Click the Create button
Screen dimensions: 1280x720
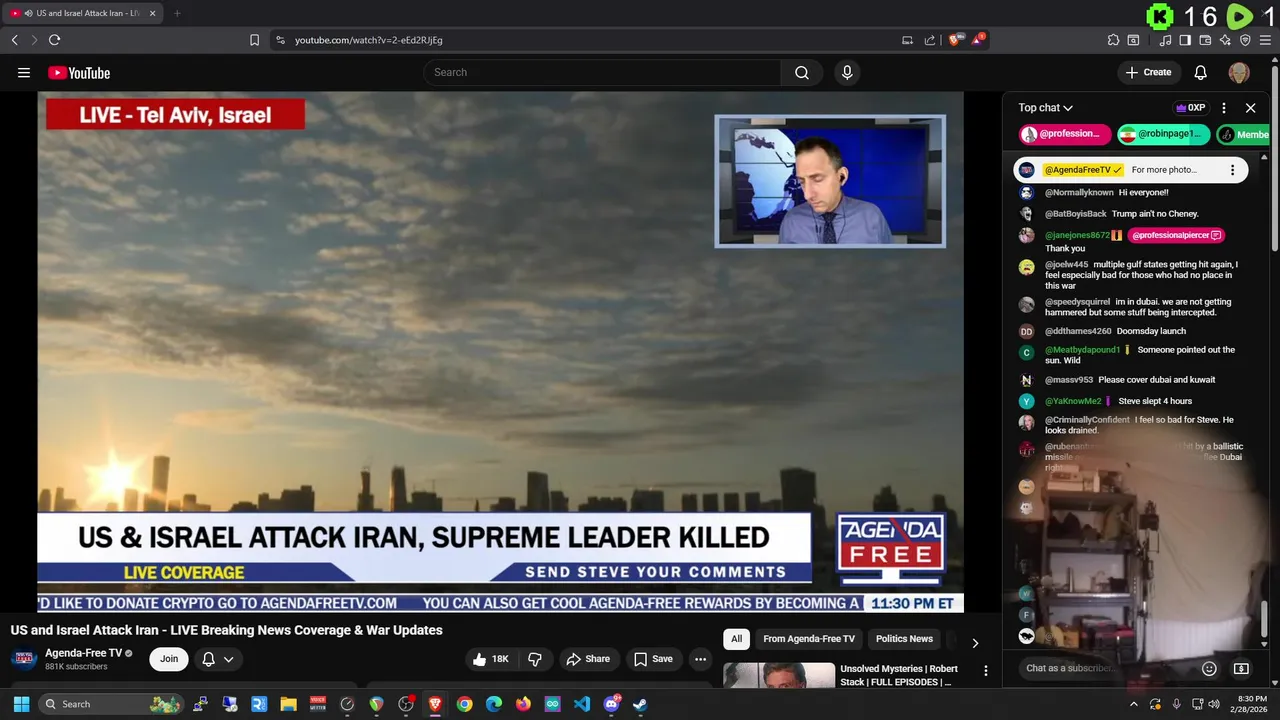tap(1148, 72)
